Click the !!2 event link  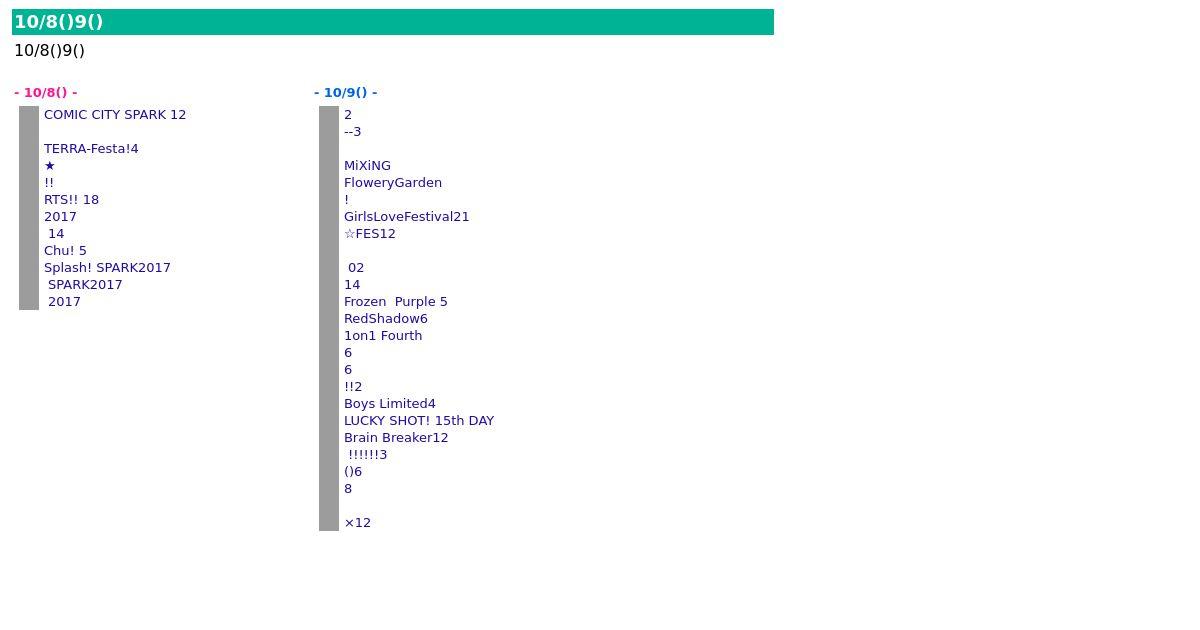pyautogui.click(x=353, y=387)
